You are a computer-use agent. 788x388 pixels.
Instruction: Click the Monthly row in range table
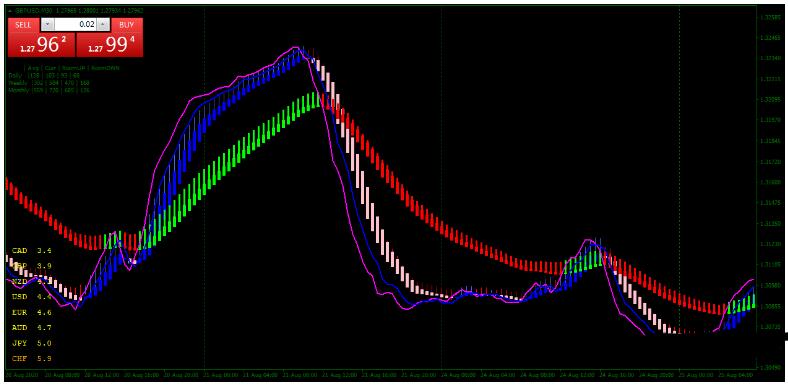(x=49, y=90)
